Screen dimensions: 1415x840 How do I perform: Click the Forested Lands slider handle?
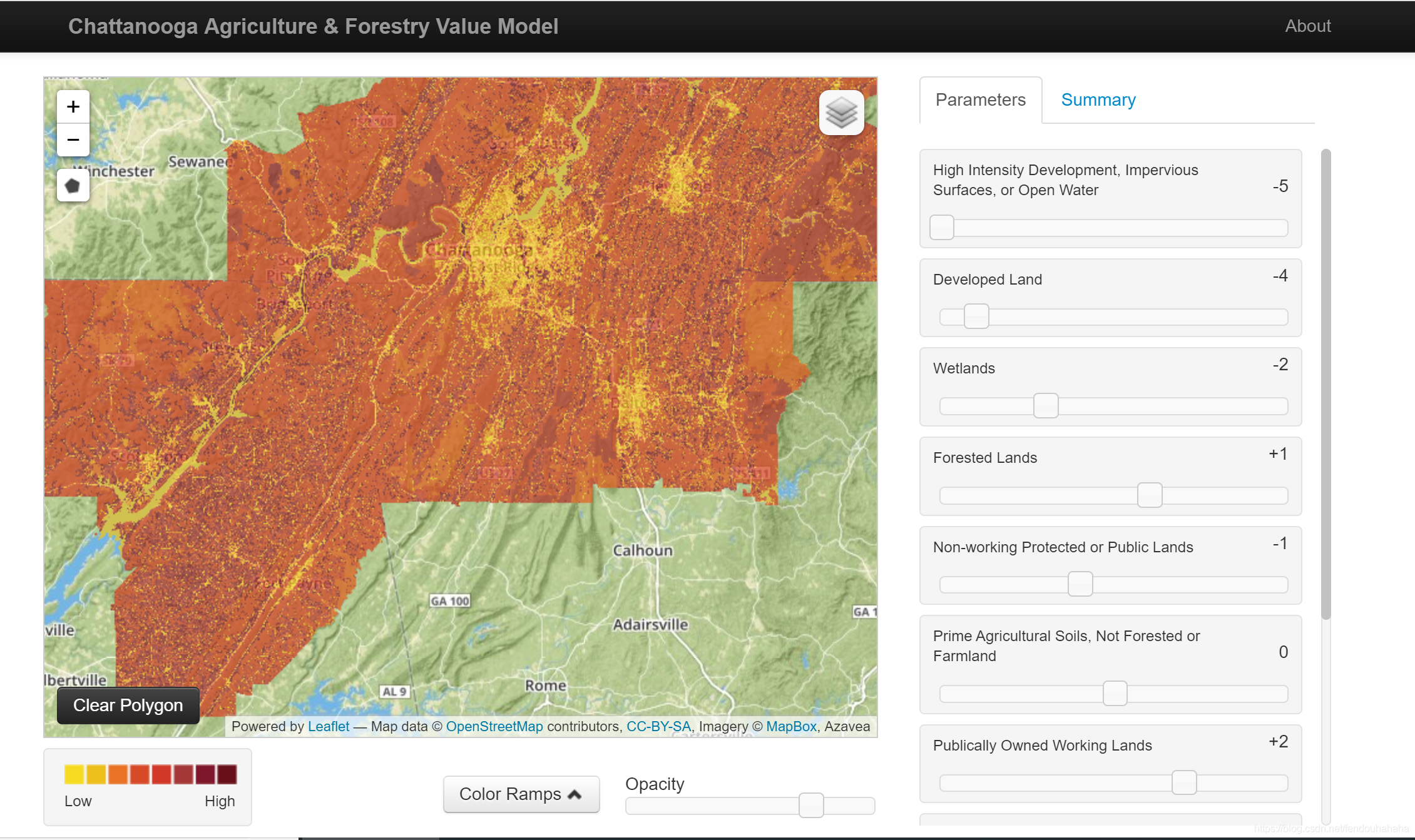(x=1149, y=495)
